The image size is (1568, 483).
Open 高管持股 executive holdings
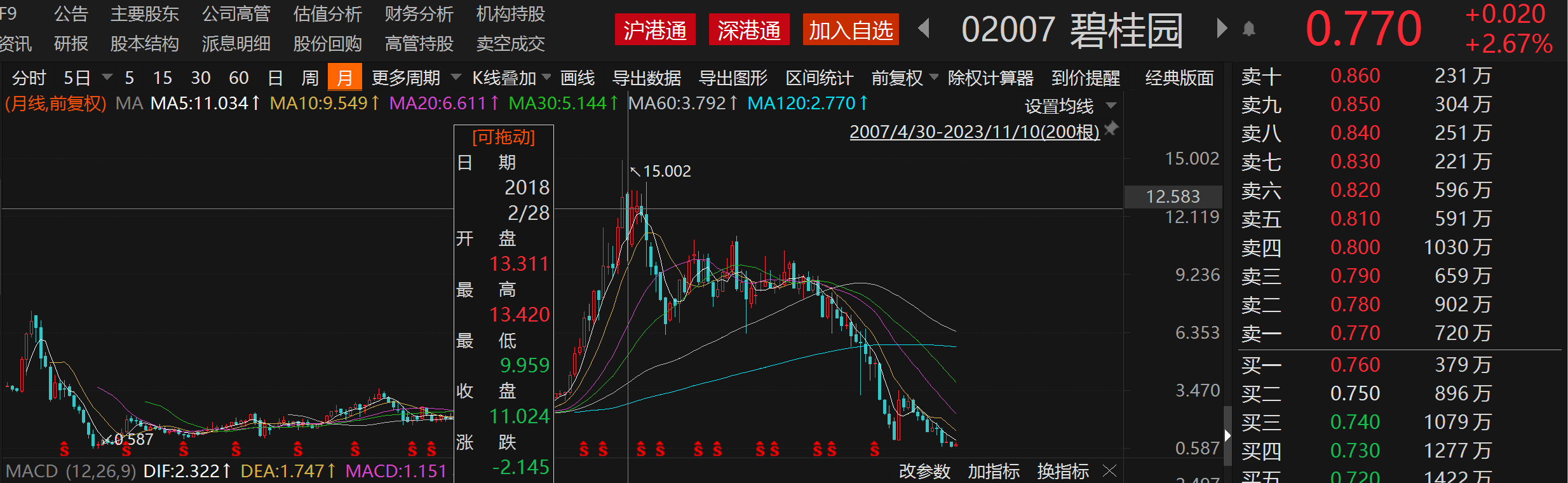(419, 43)
